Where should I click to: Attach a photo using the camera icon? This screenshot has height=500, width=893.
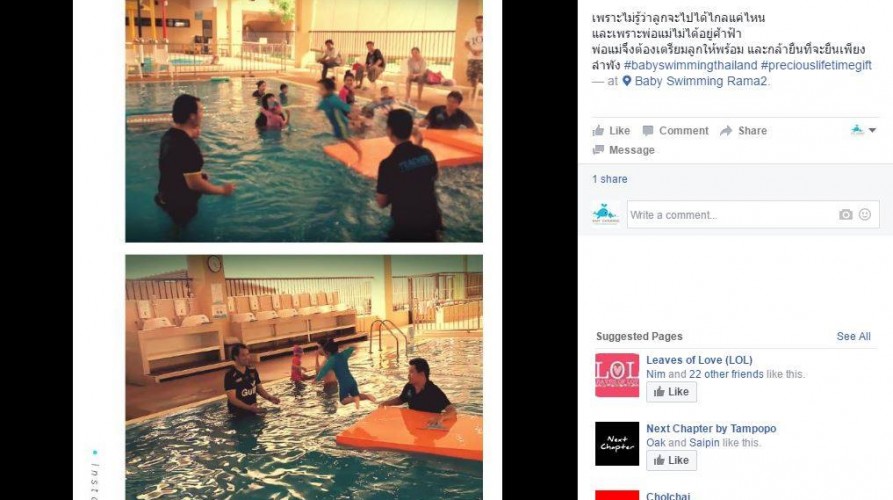click(846, 215)
